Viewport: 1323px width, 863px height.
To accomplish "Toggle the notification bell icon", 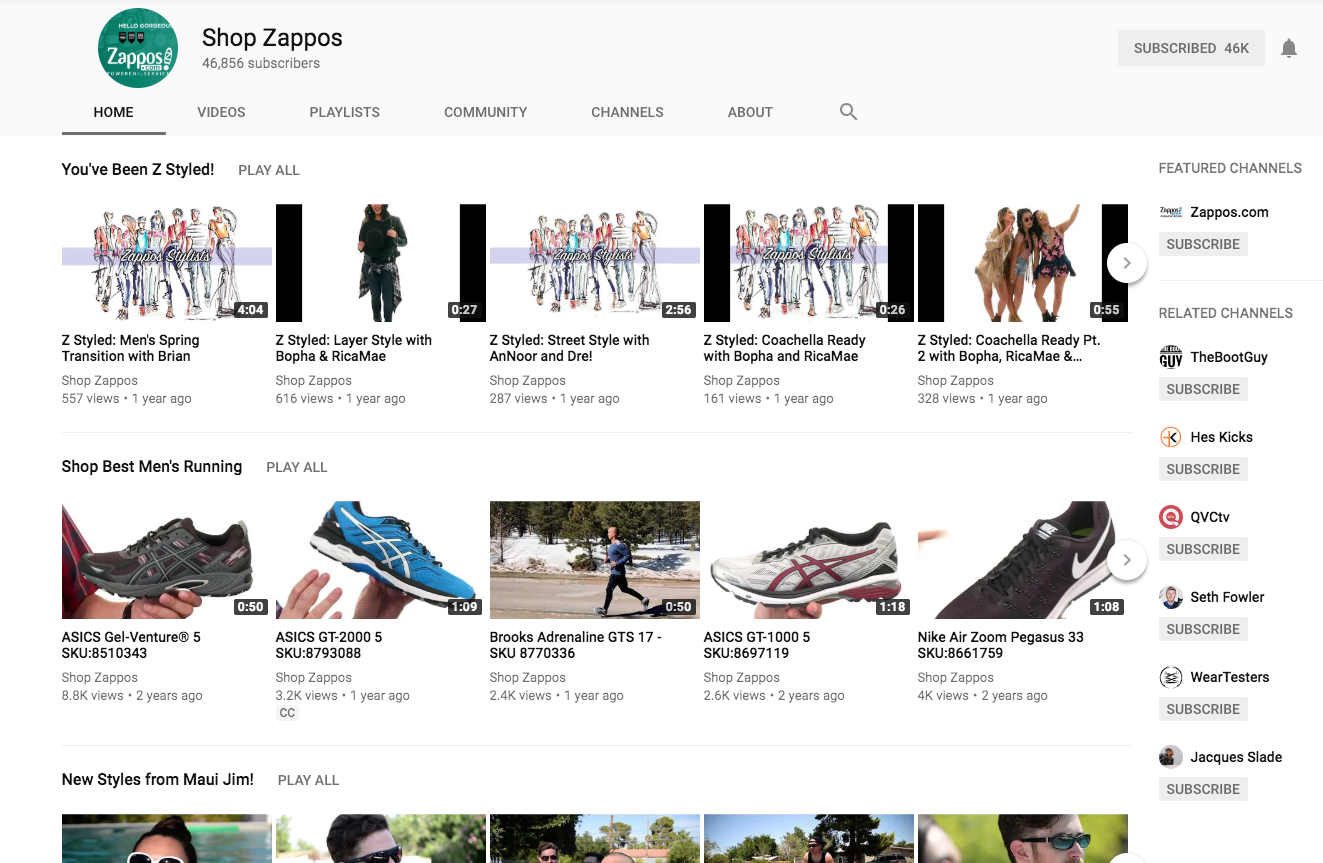I will [1289, 48].
